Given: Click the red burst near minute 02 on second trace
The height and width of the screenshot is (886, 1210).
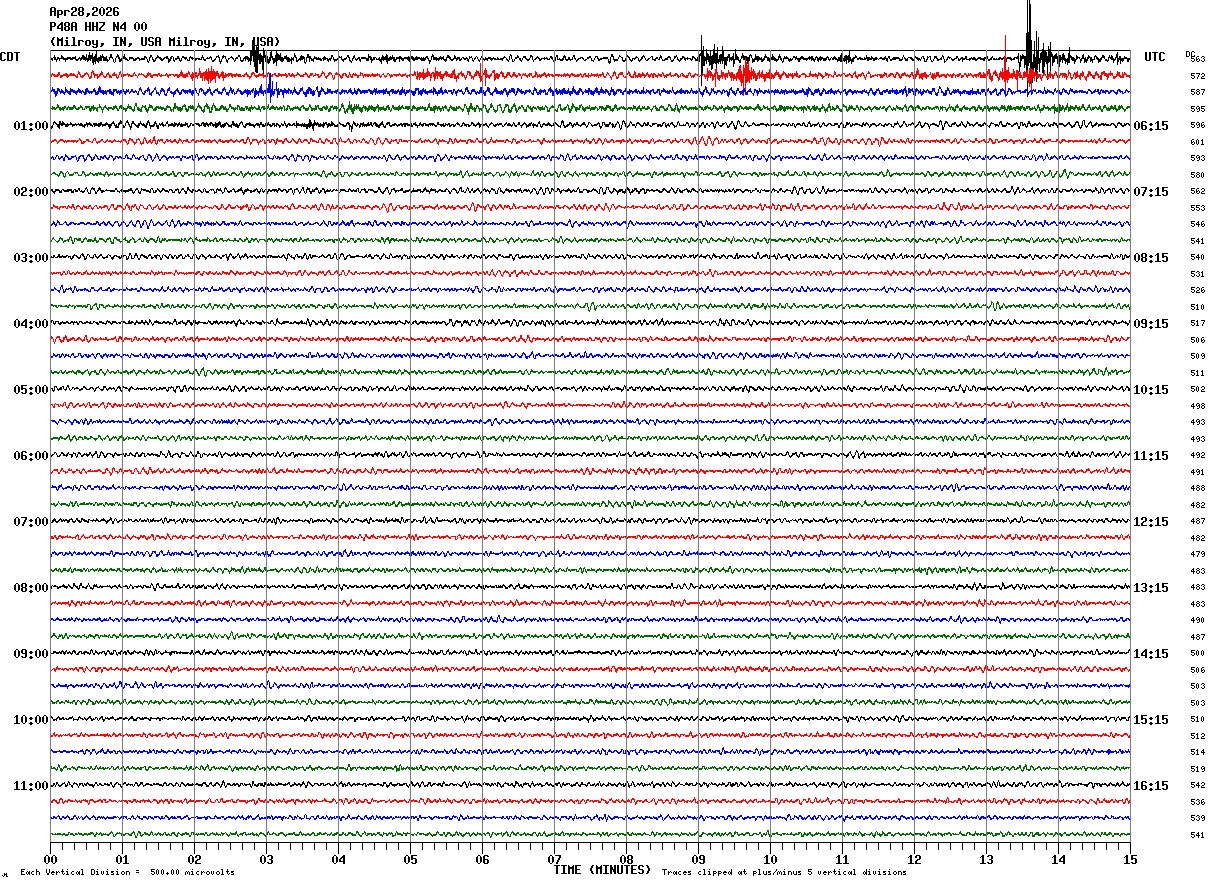Looking at the screenshot, I should coord(208,75).
